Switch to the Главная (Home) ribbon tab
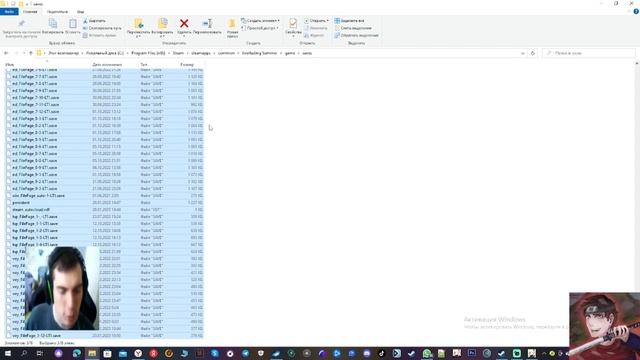Image resolution: width=640 pixels, height=360 pixels. click(x=30, y=12)
